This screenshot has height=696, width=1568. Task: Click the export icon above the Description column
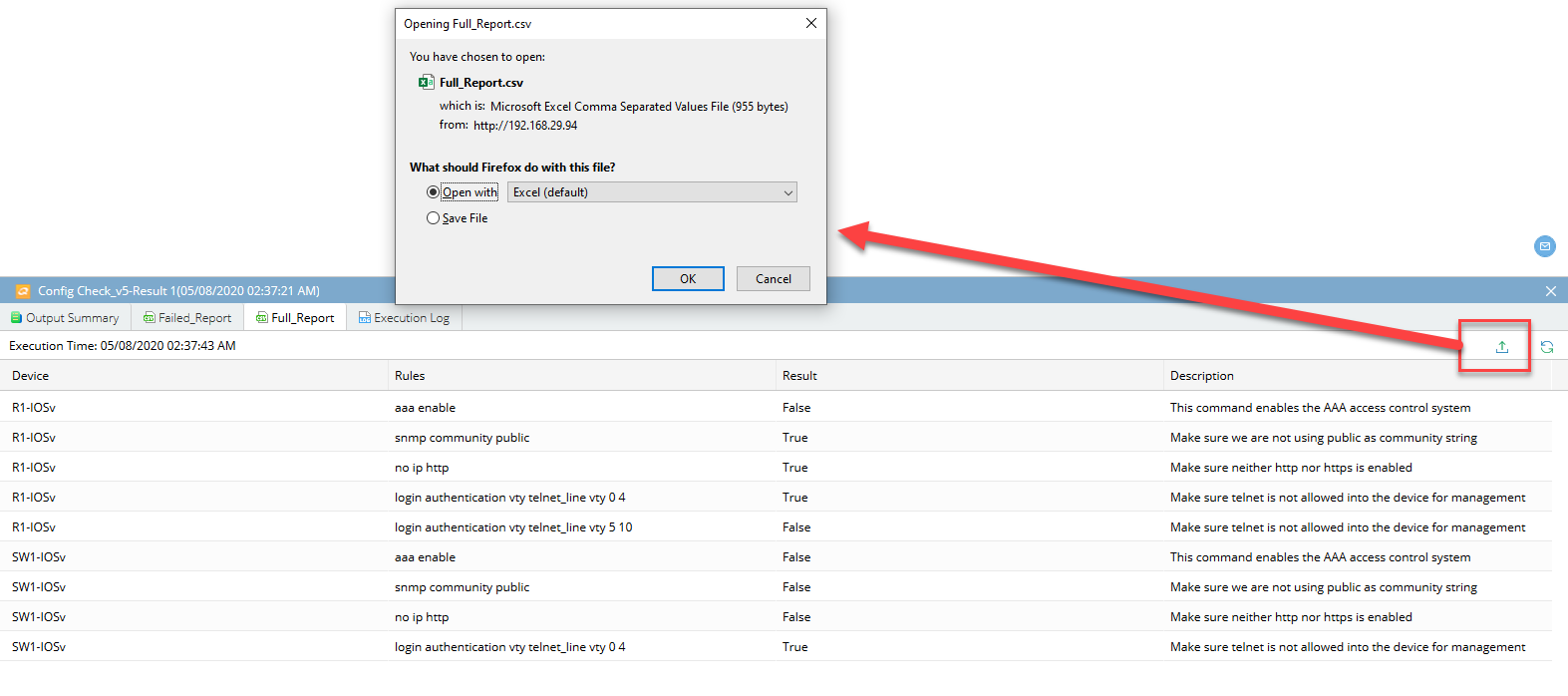[x=1502, y=347]
